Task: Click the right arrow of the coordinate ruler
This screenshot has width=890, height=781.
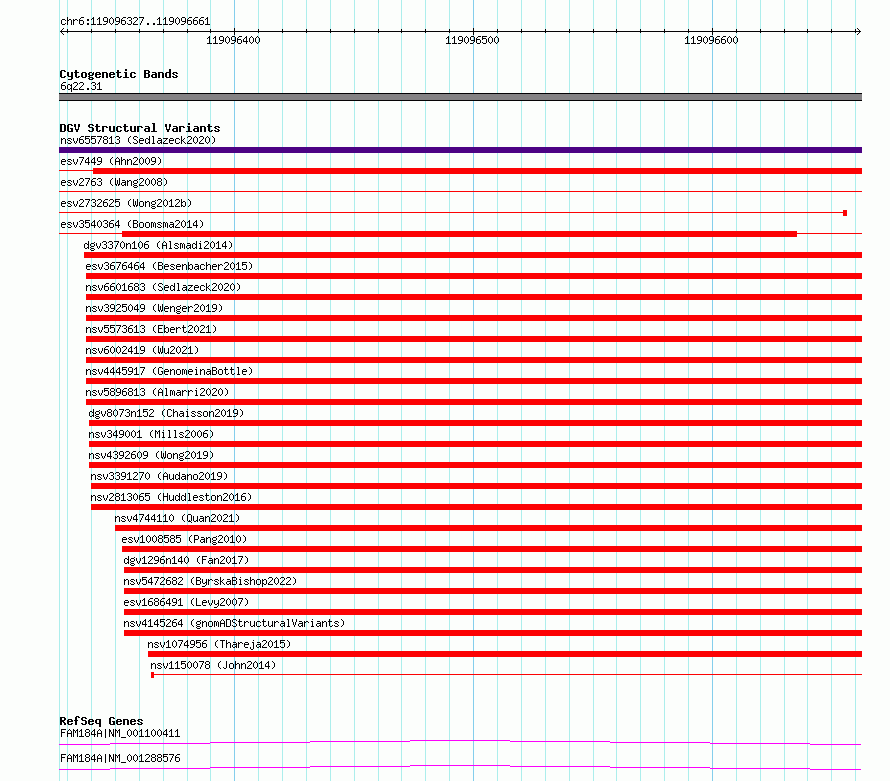Action: click(x=858, y=32)
